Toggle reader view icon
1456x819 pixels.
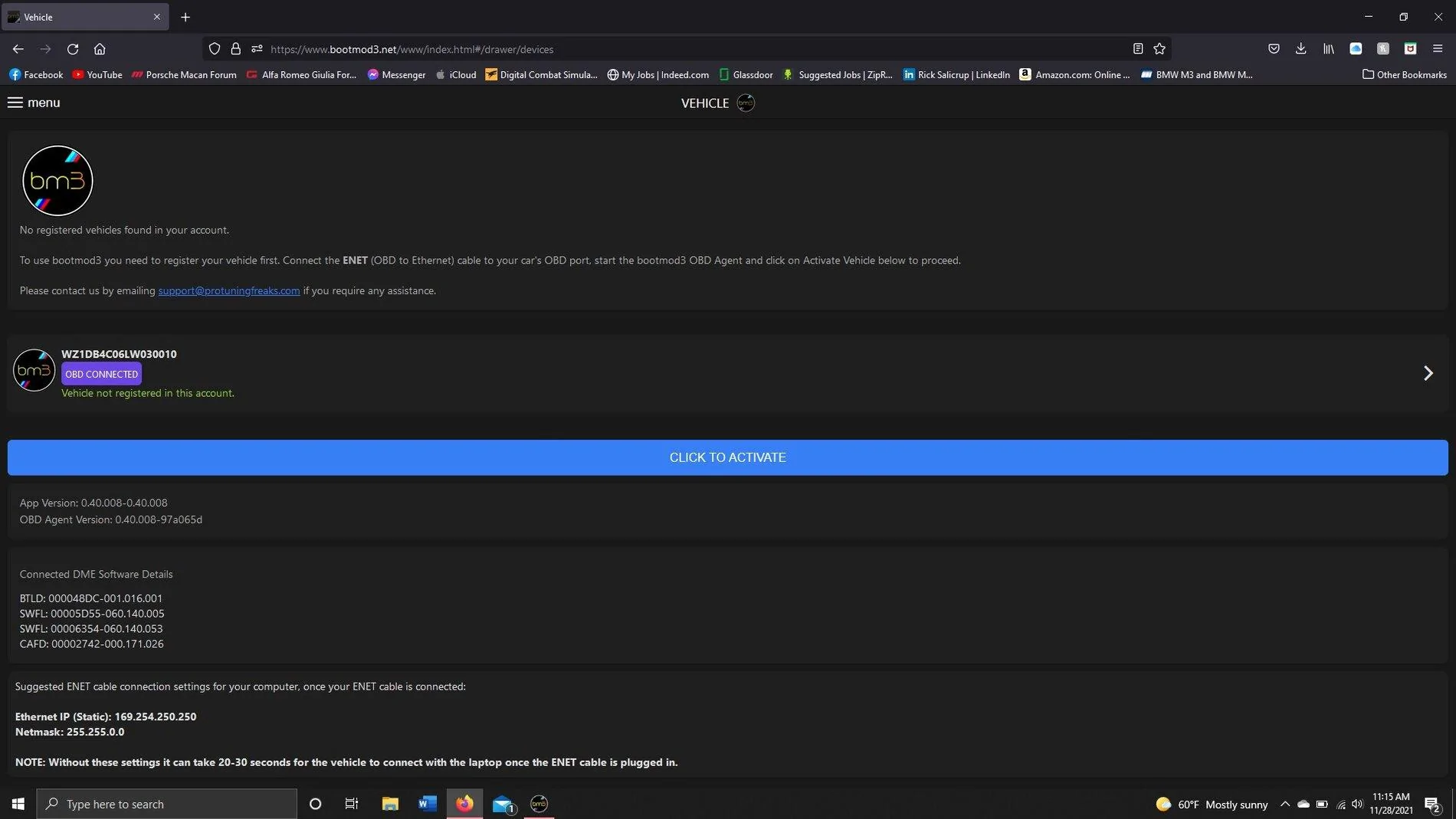[1138, 49]
